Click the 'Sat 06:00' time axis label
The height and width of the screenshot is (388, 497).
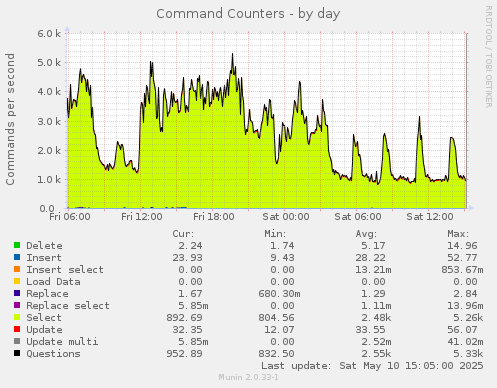(358, 217)
